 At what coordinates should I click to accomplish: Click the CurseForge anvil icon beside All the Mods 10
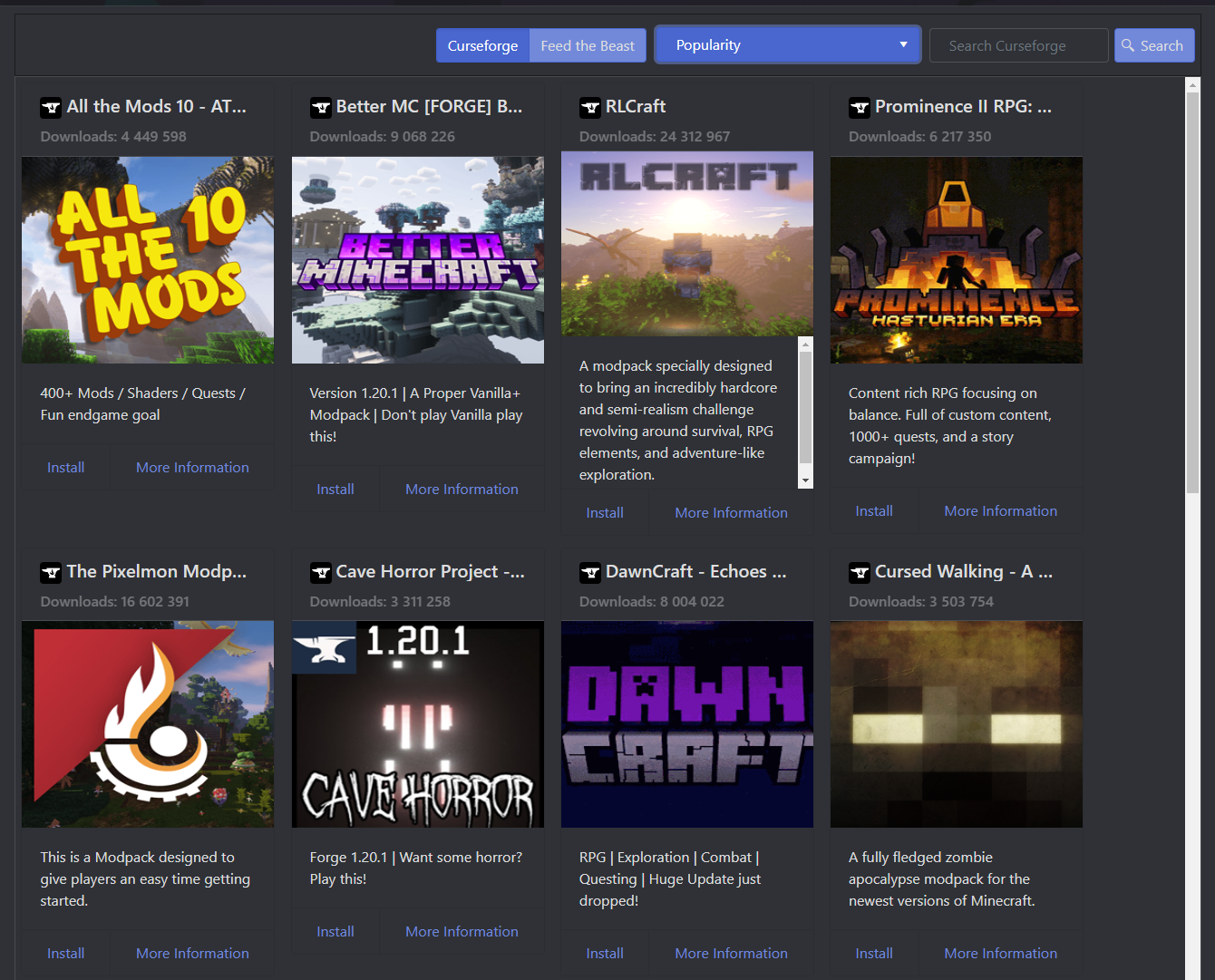(x=51, y=108)
